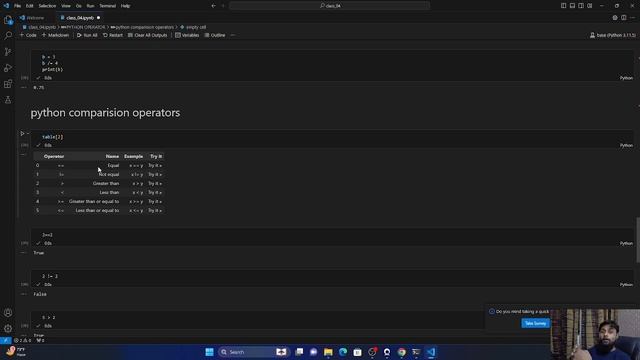
Task: Open editor More Actions ellipsis
Action: pyautogui.click(x=632, y=18)
